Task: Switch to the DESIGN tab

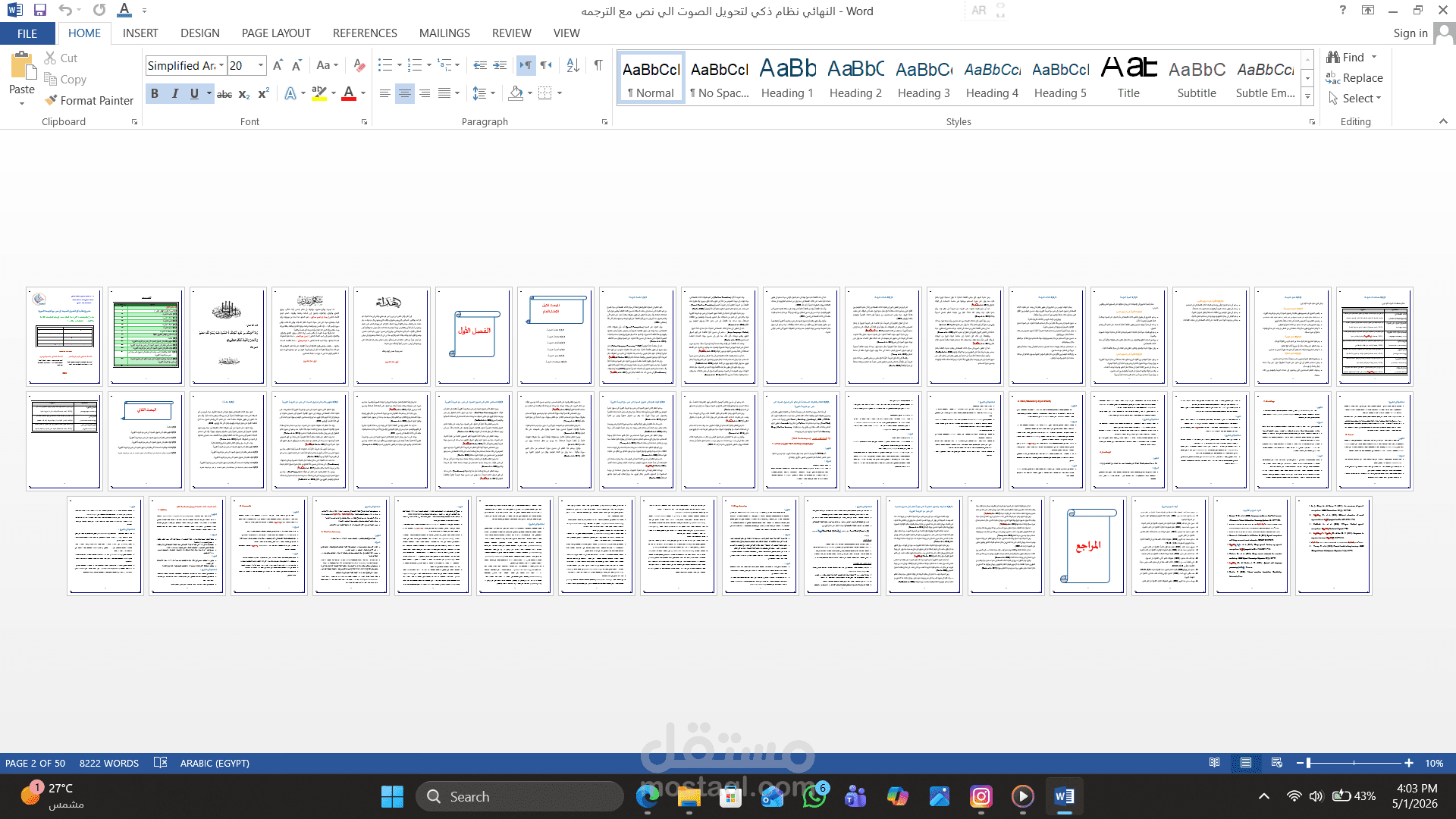Action: click(200, 33)
